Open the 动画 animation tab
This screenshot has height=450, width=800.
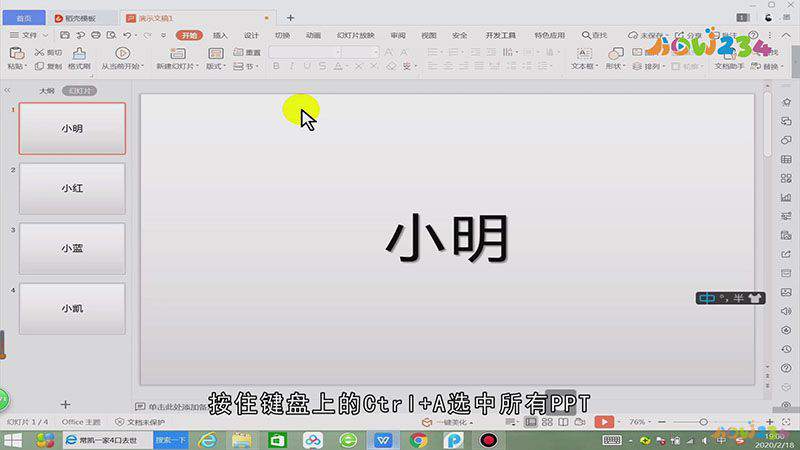click(x=313, y=35)
